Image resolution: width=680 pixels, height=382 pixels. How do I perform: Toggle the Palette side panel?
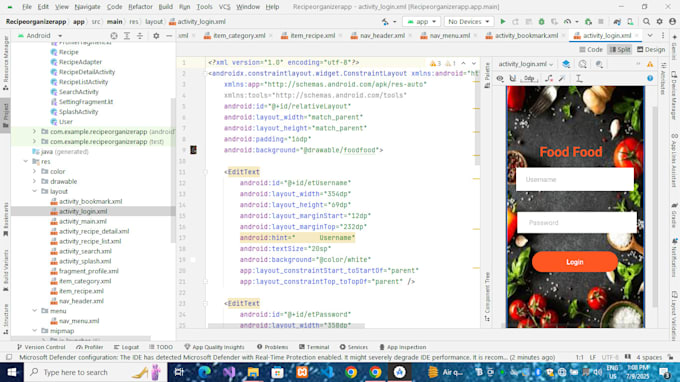click(x=487, y=75)
